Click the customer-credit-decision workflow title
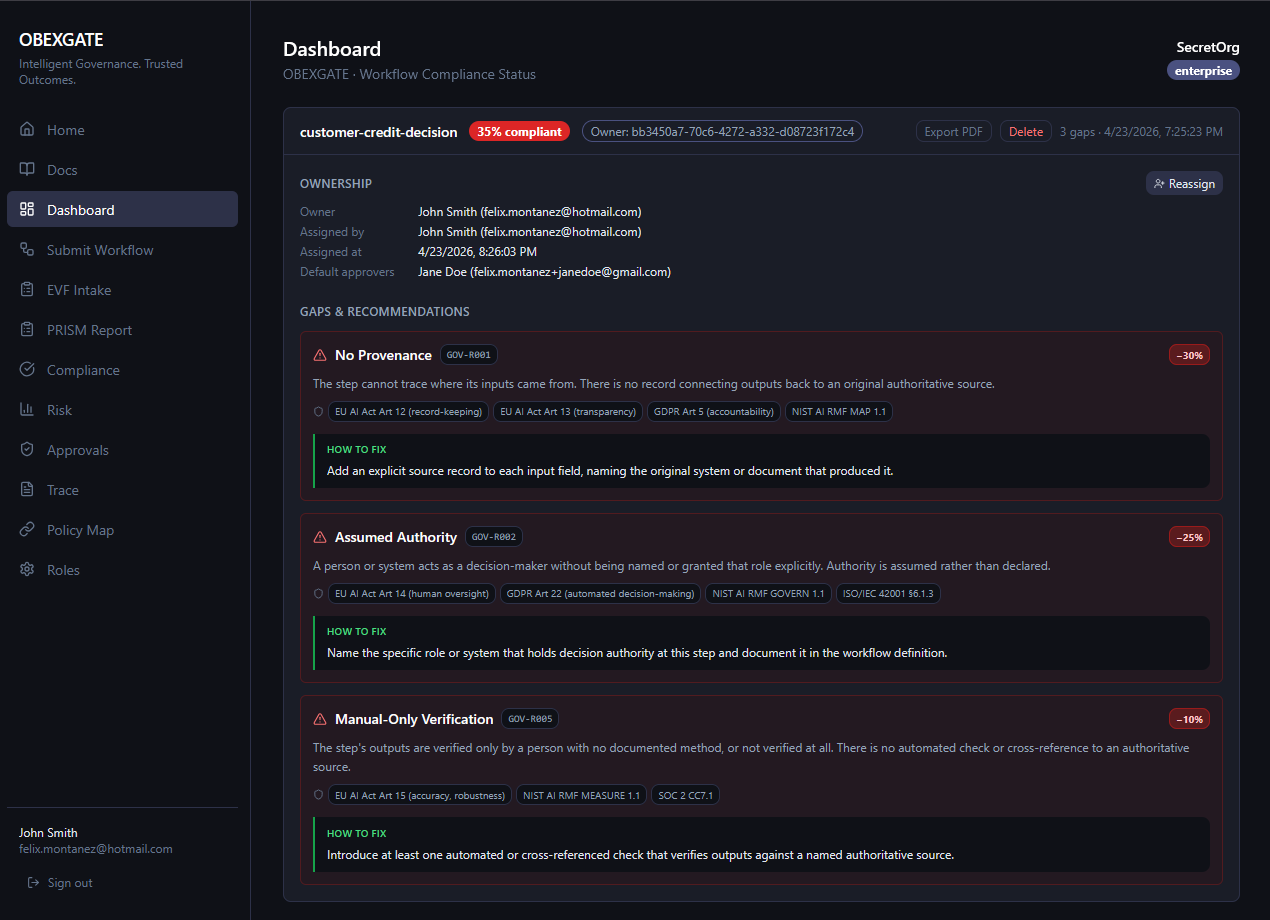 pos(379,132)
